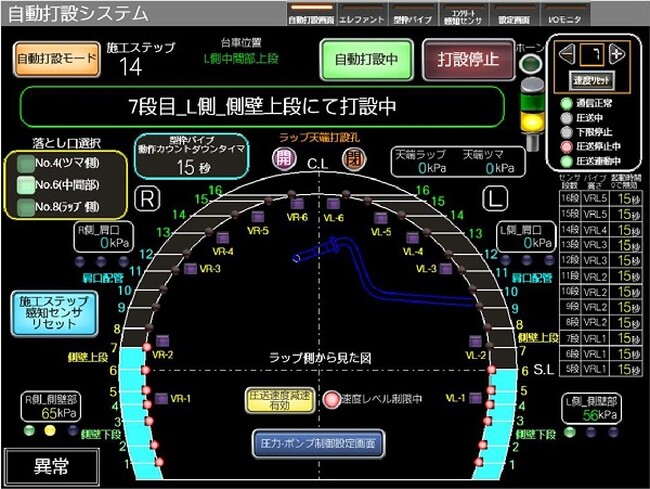
Task: Click the signal tower light icon
Action: click(532, 113)
